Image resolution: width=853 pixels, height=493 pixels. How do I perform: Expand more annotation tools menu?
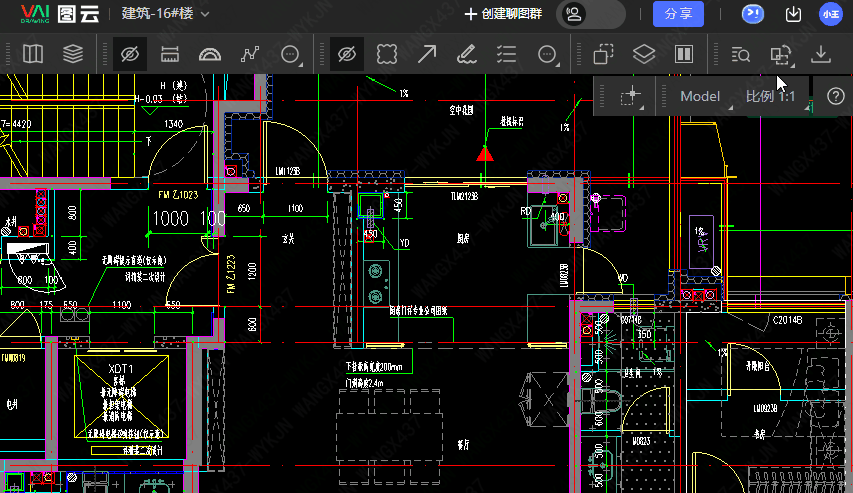coord(548,54)
